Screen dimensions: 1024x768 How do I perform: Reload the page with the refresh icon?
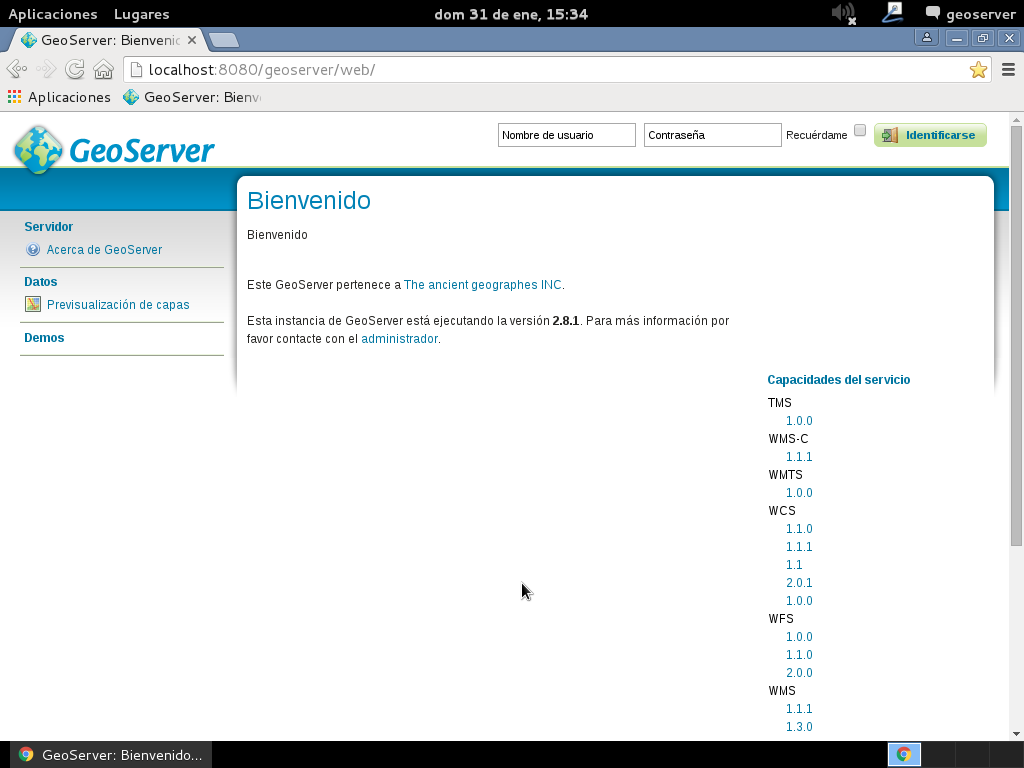[x=74, y=69]
